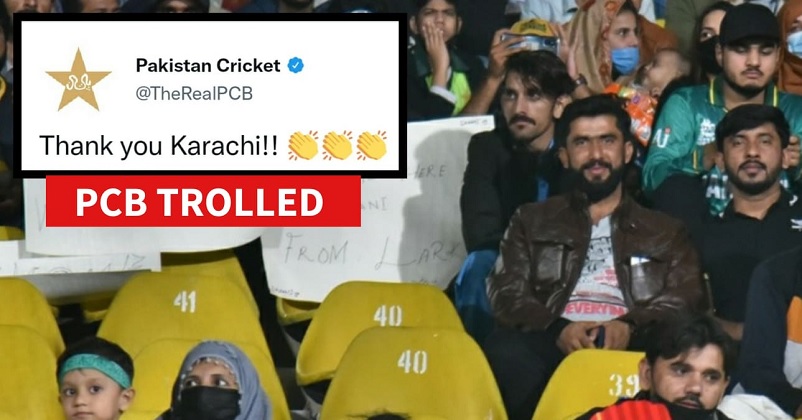Click the second clapping hands emoji
802x420 pixels.
(337, 145)
